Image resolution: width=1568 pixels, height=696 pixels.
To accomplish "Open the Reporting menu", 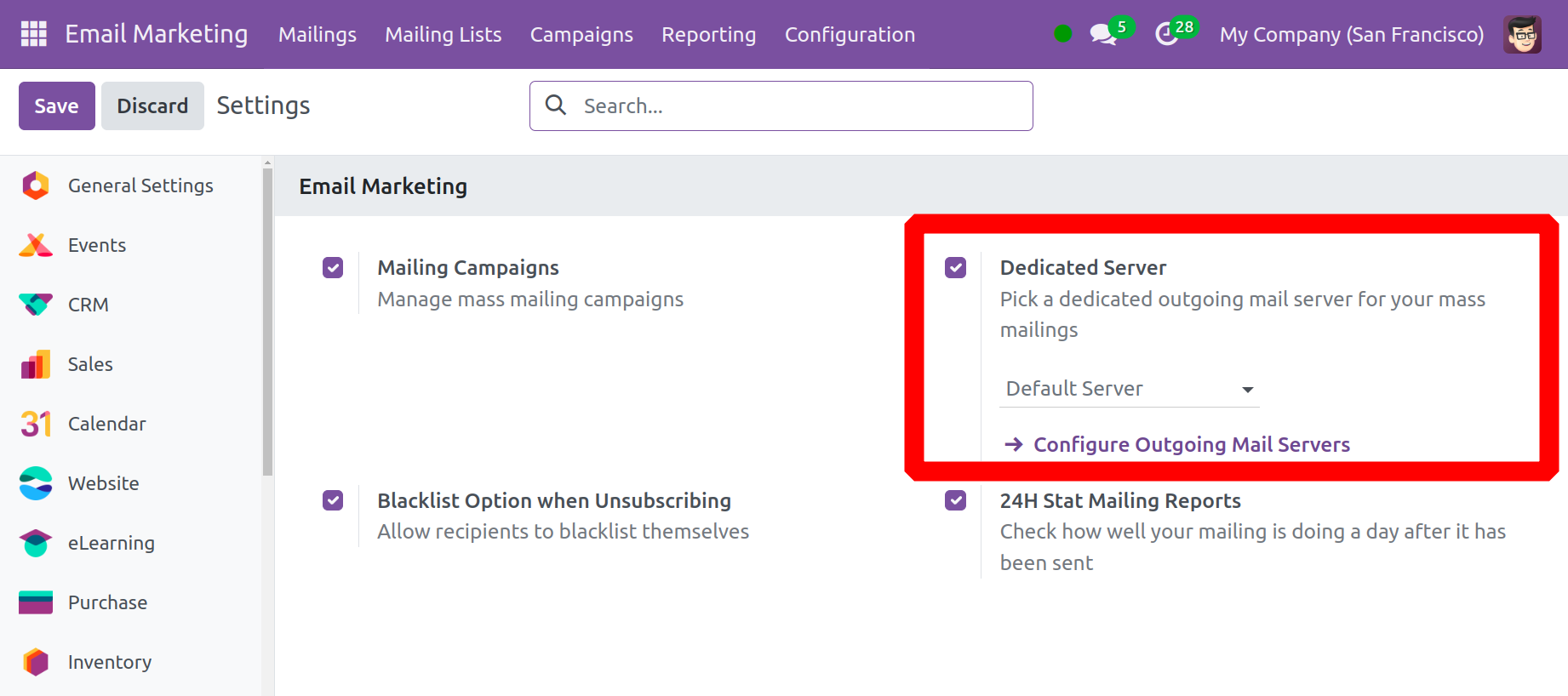I will coord(708,34).
